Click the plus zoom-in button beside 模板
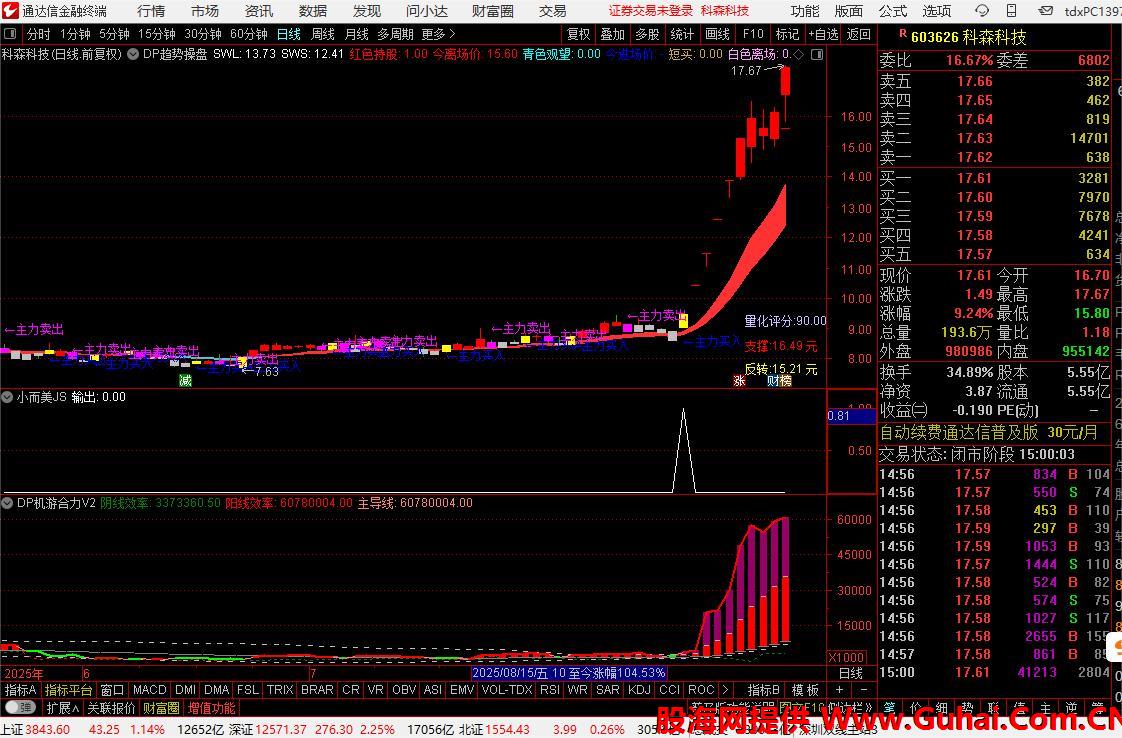 pos(839,690)
